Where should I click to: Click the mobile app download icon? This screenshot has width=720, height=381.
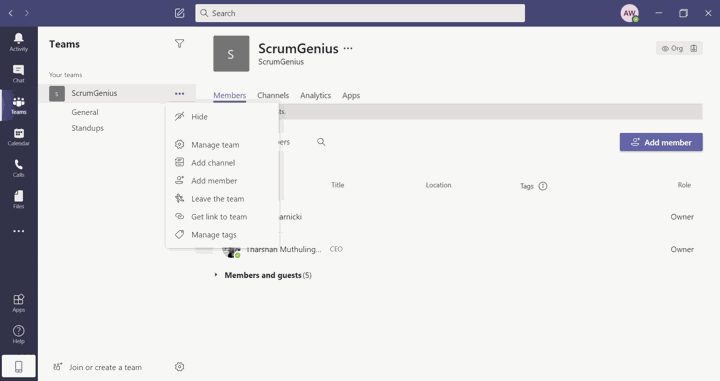pos(18,366)
